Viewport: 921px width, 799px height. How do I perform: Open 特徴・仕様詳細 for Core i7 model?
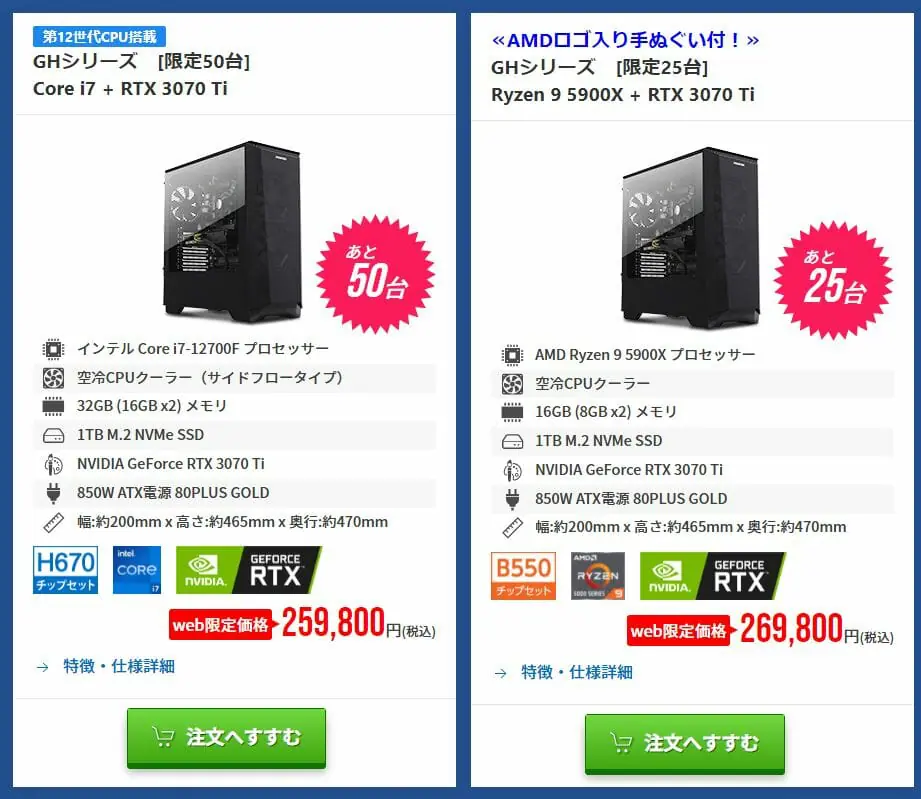(x=119, y=666)
